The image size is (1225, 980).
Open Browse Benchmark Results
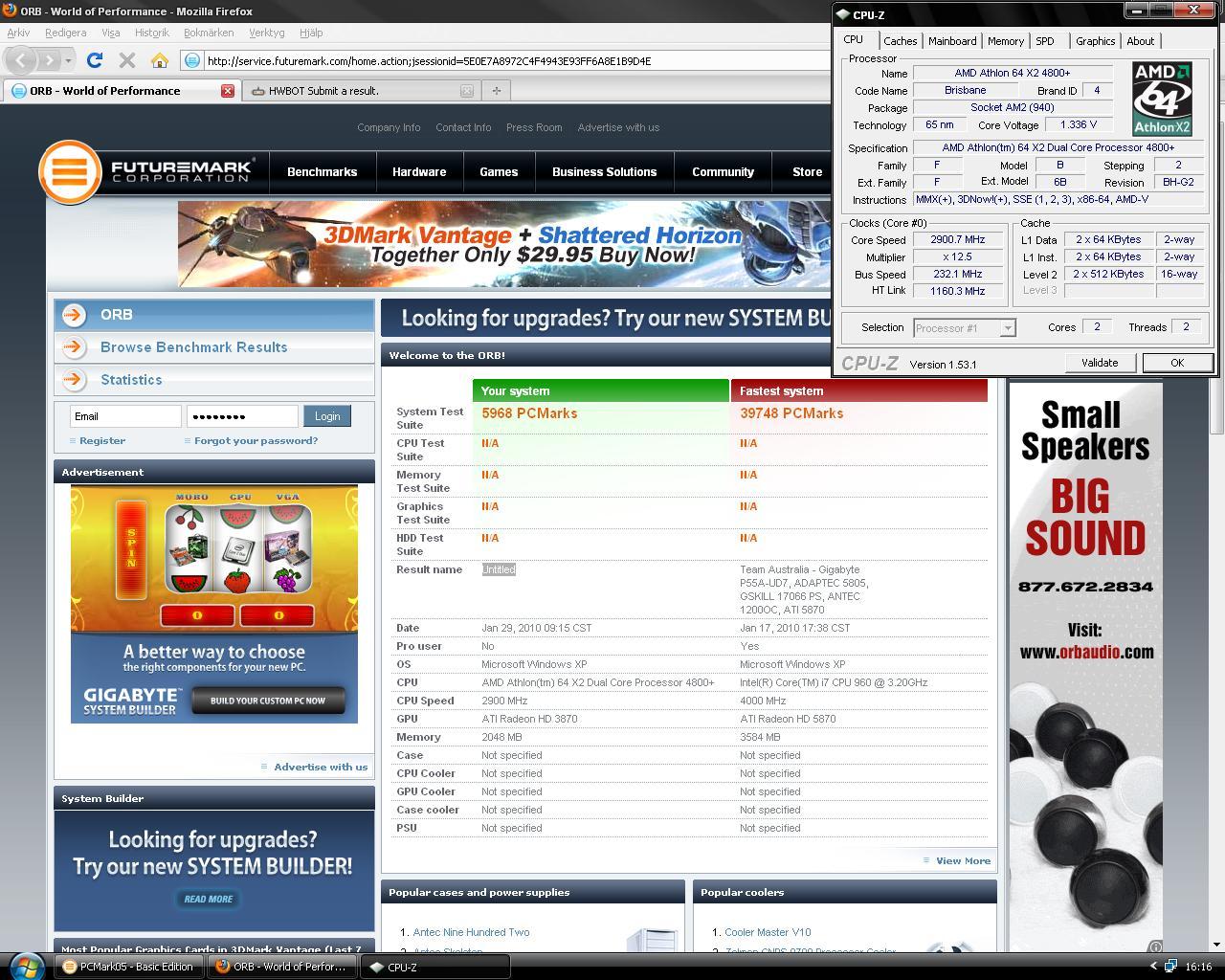click(x=193, y=347)
